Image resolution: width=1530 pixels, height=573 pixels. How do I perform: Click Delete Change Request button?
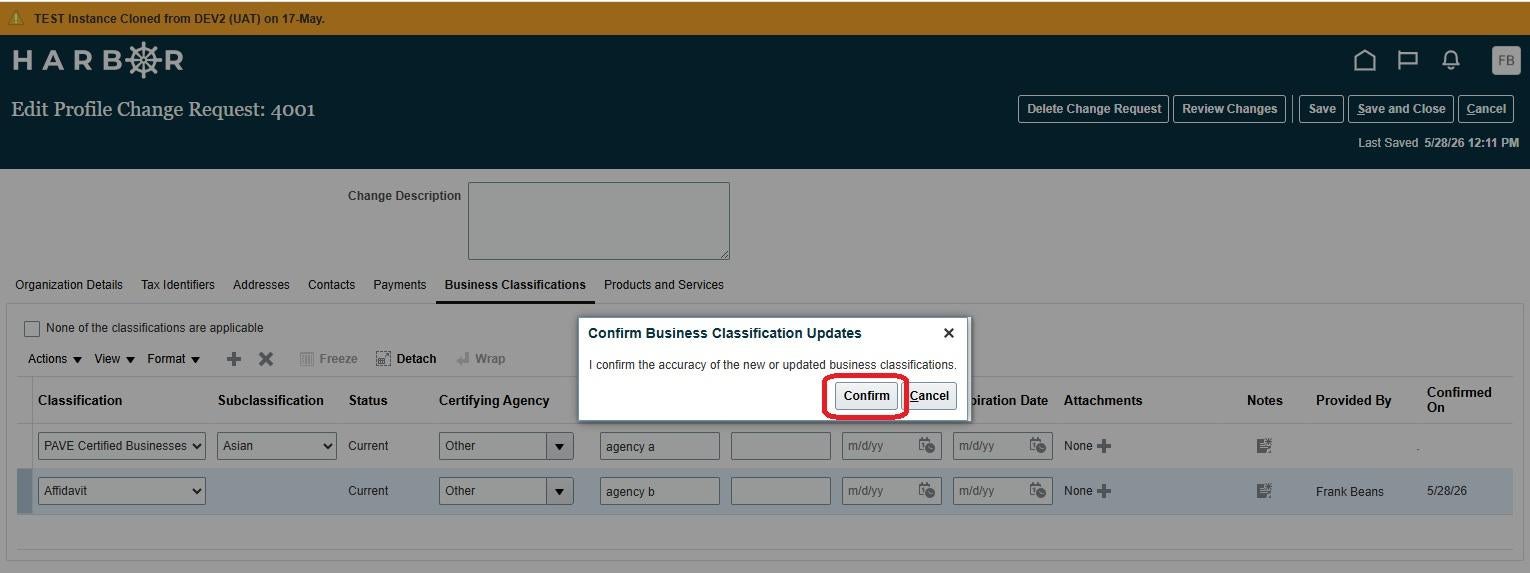(1094, 109)
